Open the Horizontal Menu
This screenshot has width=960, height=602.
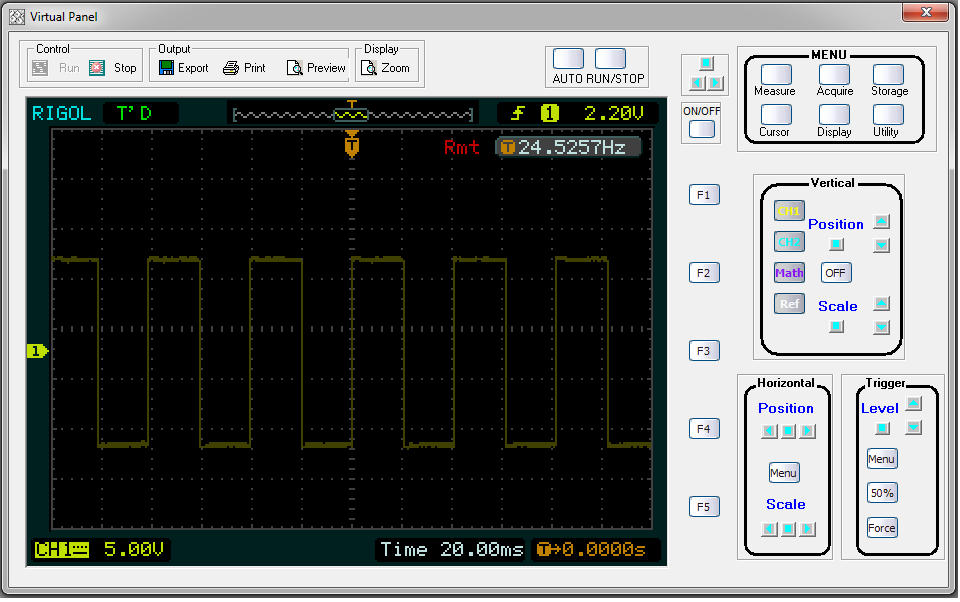point(784,473)
